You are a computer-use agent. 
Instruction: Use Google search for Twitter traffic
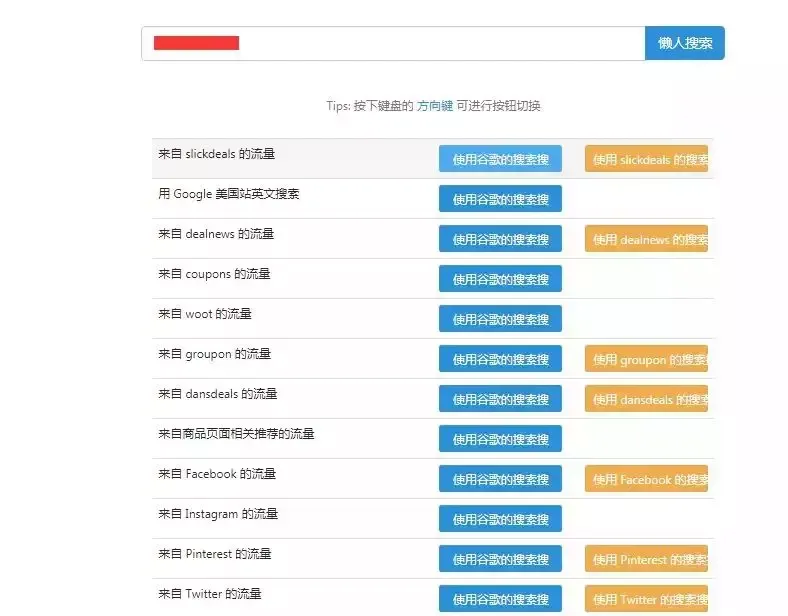(x=500, y=599)
